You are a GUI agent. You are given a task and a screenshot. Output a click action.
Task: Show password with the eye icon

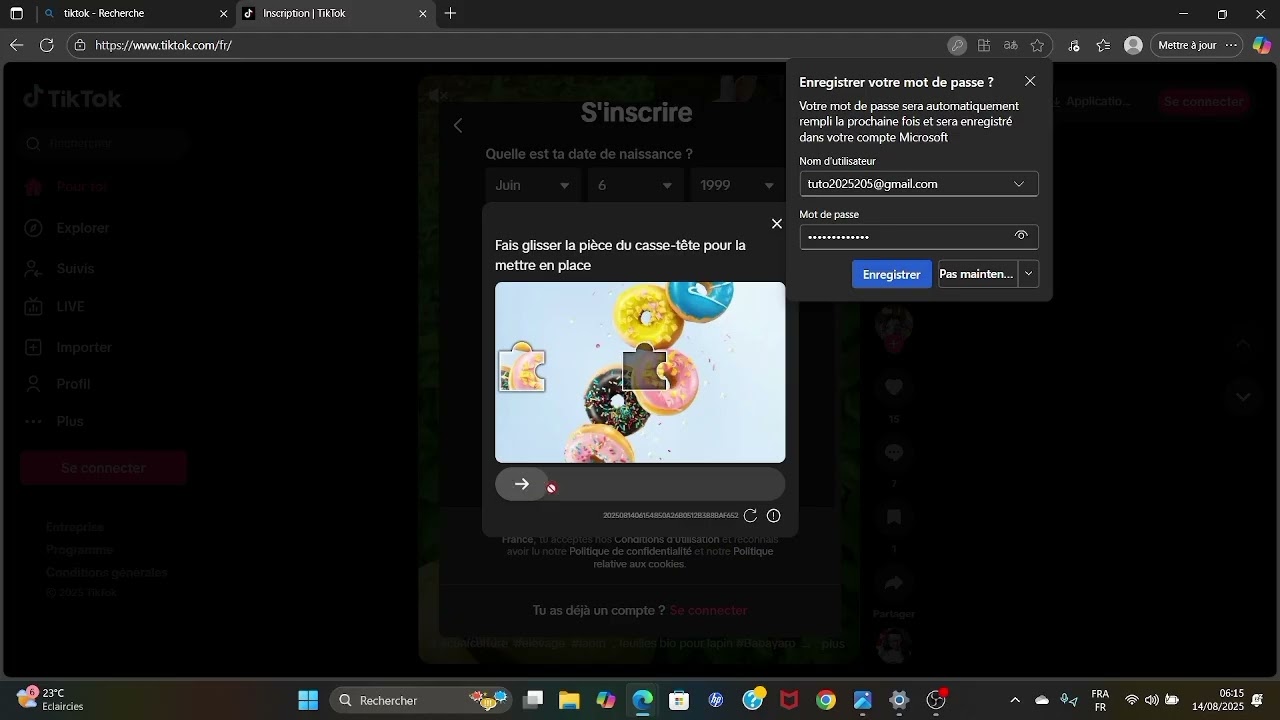[x=1021, y=236]
